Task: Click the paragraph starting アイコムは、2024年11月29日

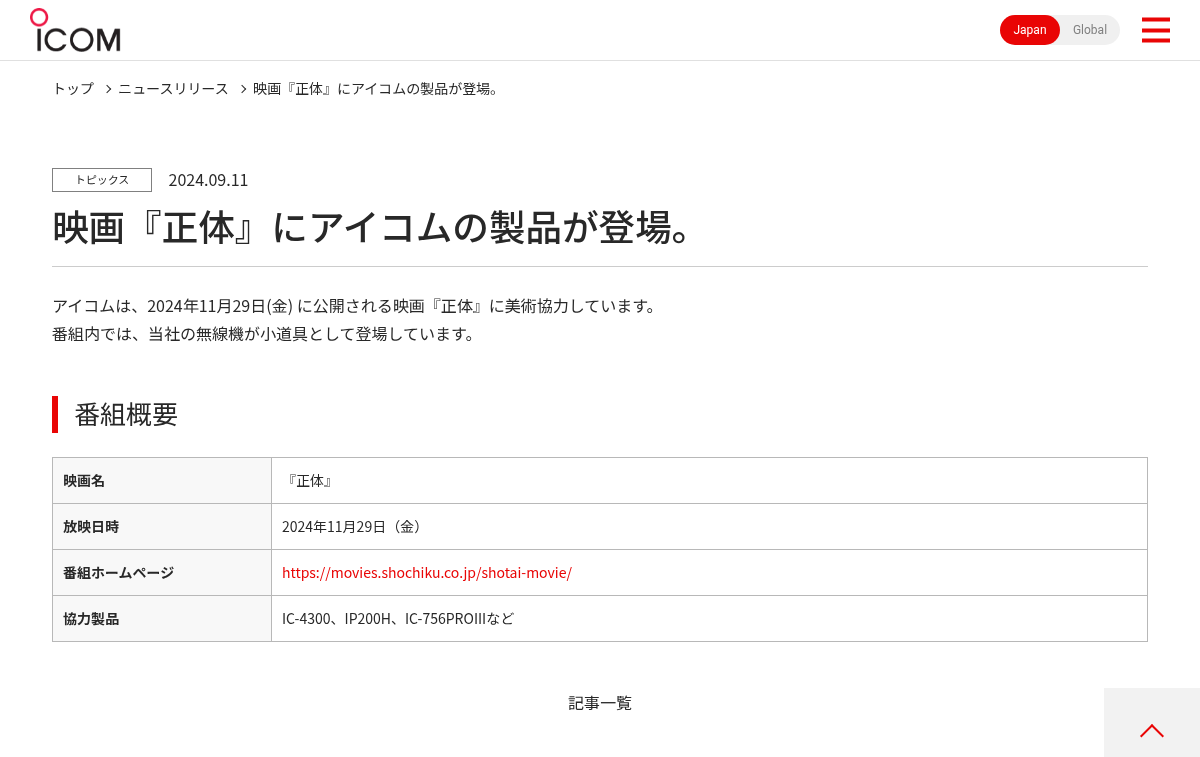Action: (357, 306)
